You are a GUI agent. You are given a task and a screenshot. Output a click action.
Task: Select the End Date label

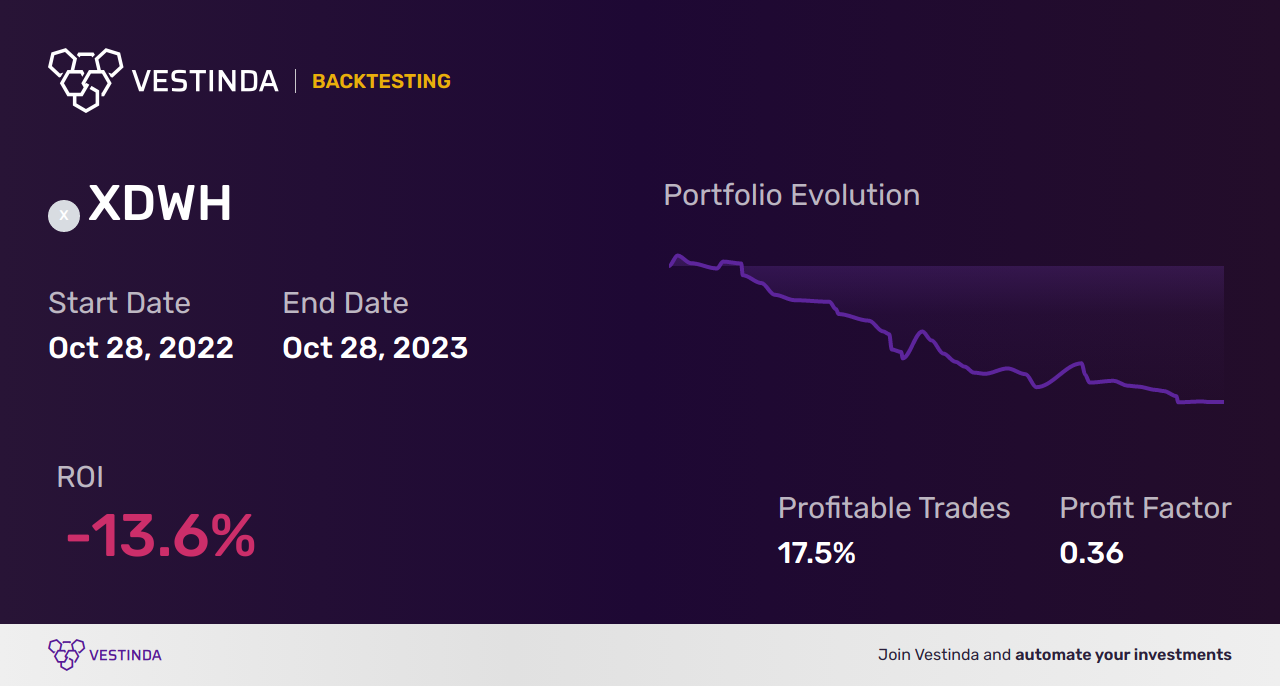345,303
